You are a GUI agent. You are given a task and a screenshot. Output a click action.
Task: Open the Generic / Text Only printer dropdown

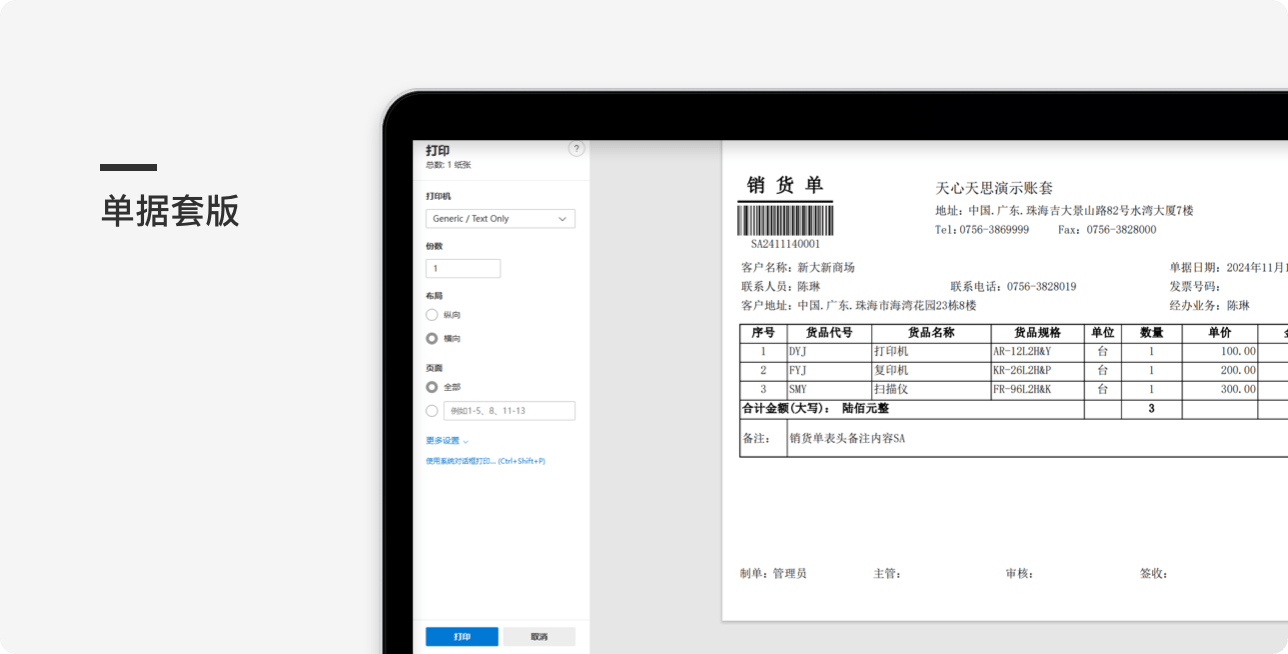click(x=500, y=219)
